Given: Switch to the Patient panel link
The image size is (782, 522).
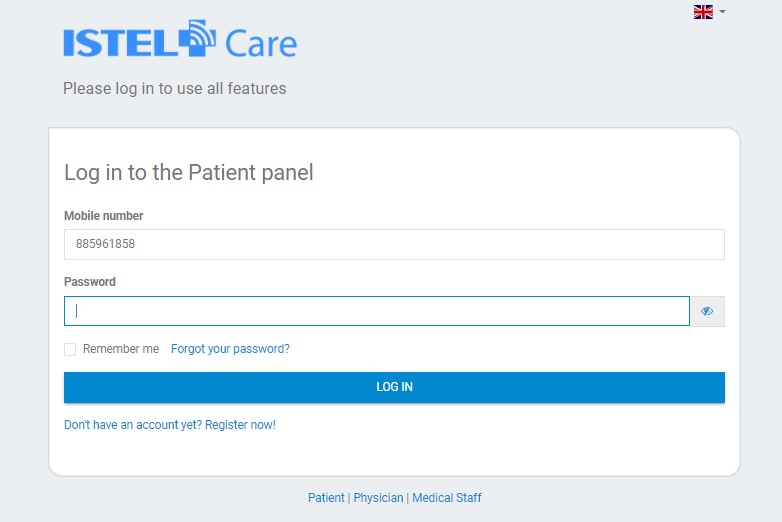Looking at the screenshot, I should click(326, 498).
